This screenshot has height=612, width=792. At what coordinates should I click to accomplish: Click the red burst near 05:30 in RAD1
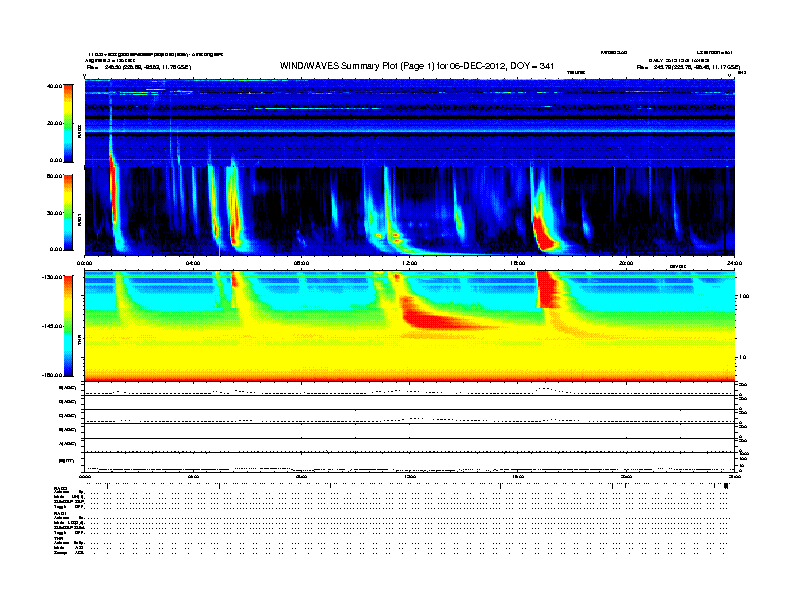234,212
